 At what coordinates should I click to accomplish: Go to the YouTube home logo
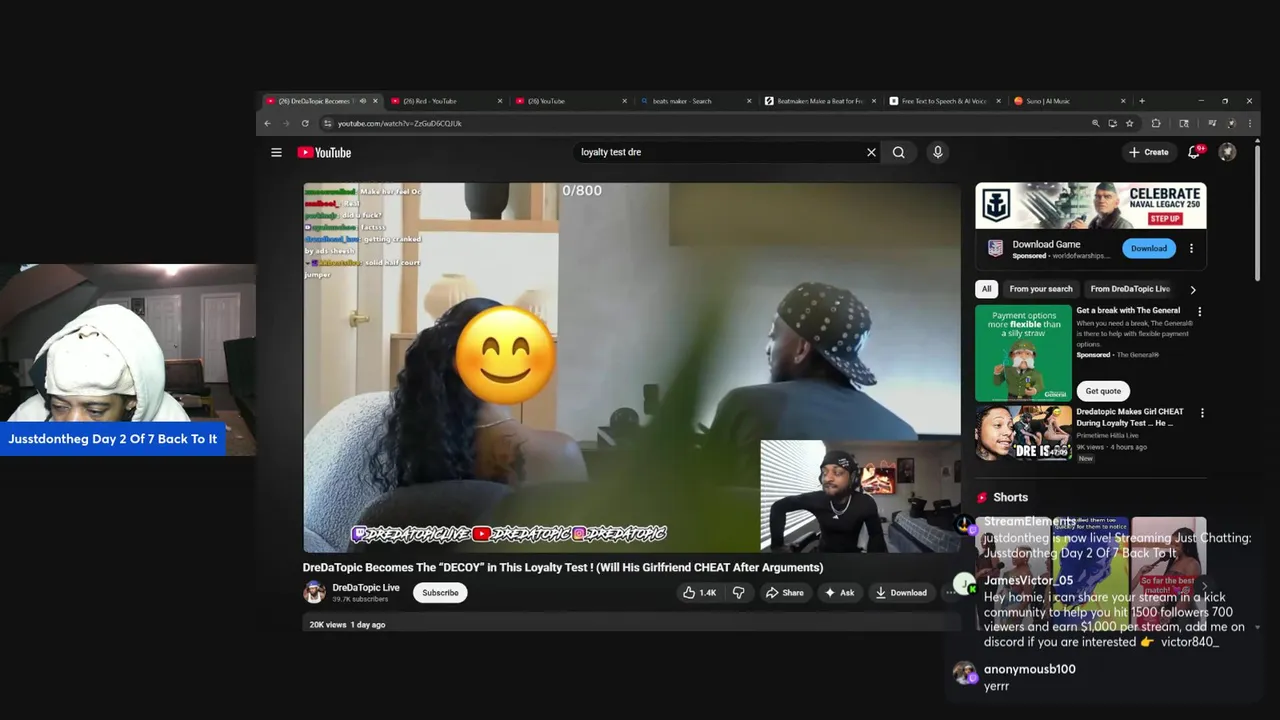(324, 152)
